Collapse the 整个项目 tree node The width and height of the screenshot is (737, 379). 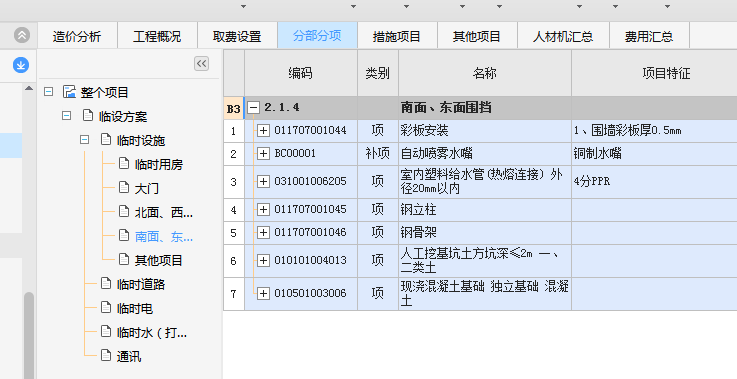(x=48, y=92)
